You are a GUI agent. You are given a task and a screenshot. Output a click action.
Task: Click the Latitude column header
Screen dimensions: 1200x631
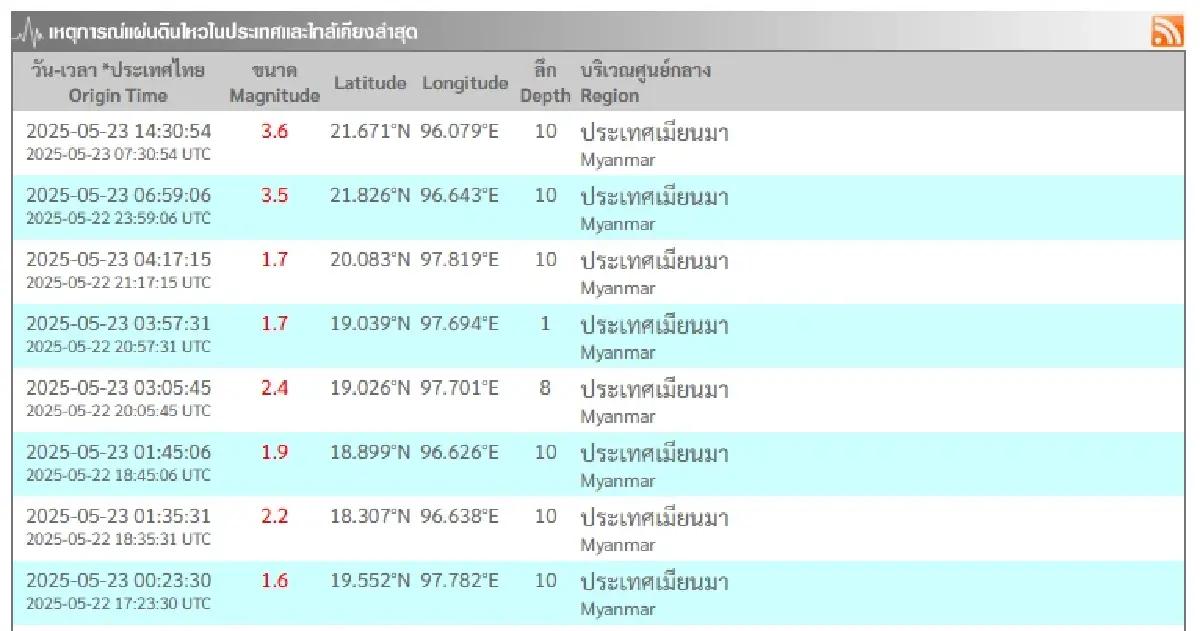tap(369, 84)
